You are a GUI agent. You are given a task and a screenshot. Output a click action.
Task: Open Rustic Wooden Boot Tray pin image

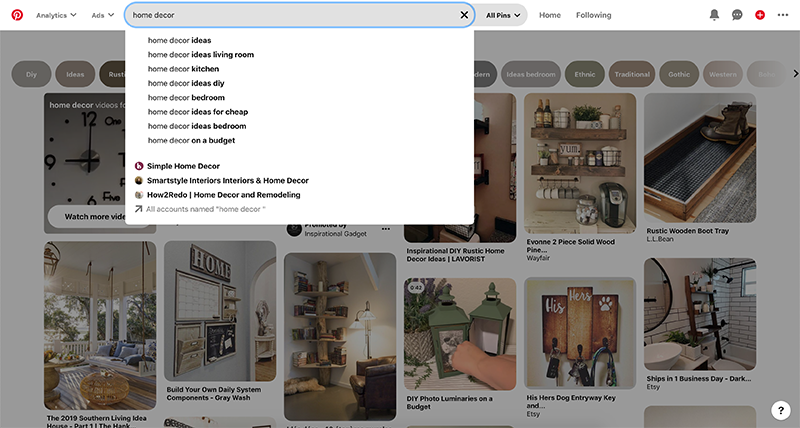[700, 158]
